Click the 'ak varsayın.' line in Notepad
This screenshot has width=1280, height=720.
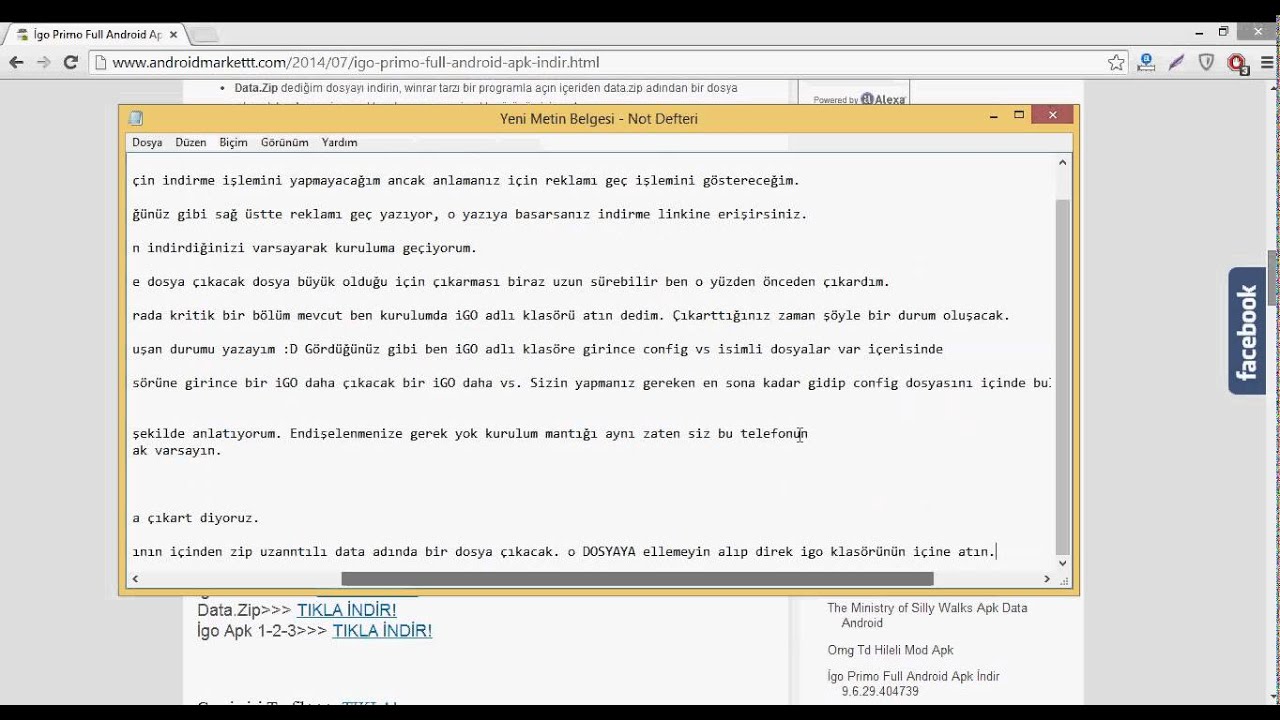point(177,450)
